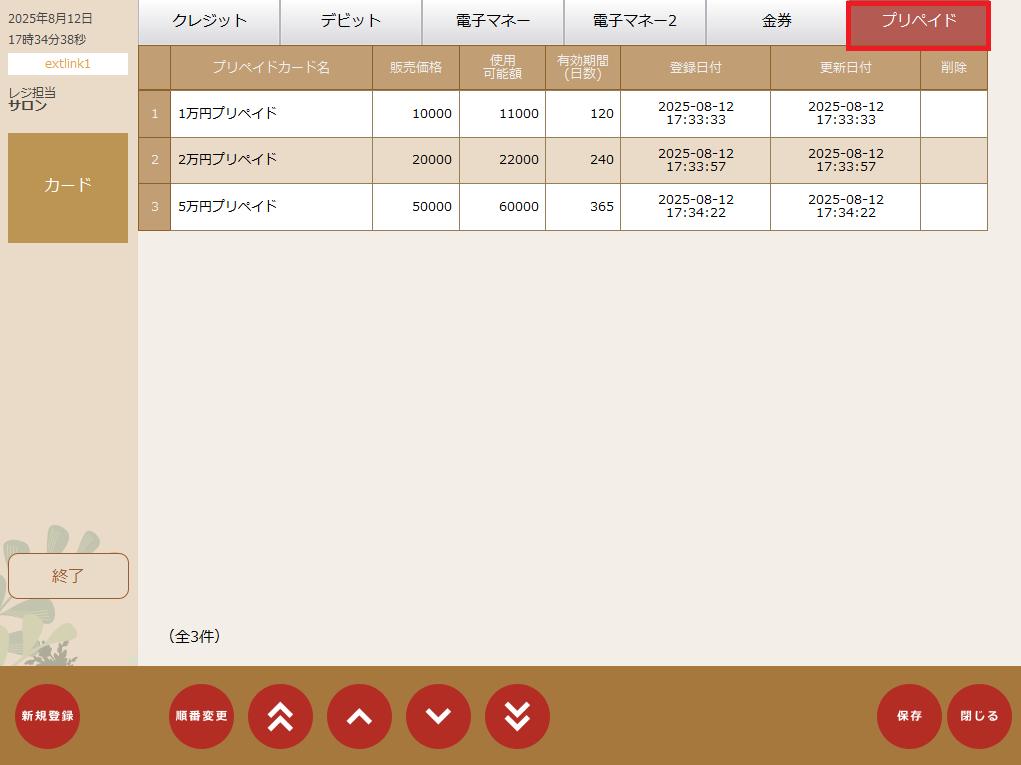Screen dimensions: 1021x765
Task: Switch to the クレジット tab
Action: point(209,22)
